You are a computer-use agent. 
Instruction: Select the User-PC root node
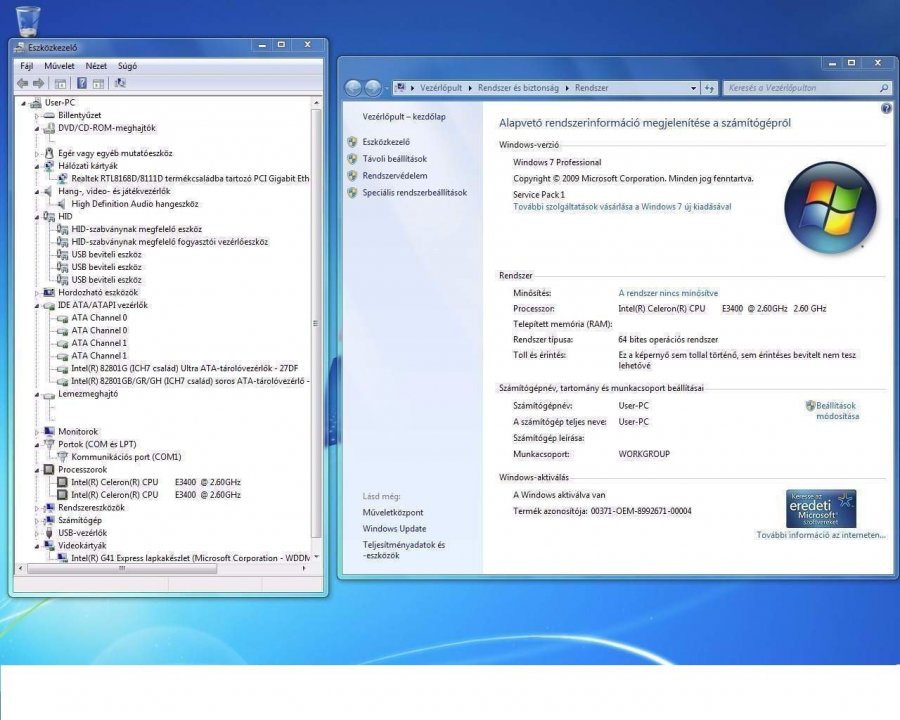coord(60,102)
